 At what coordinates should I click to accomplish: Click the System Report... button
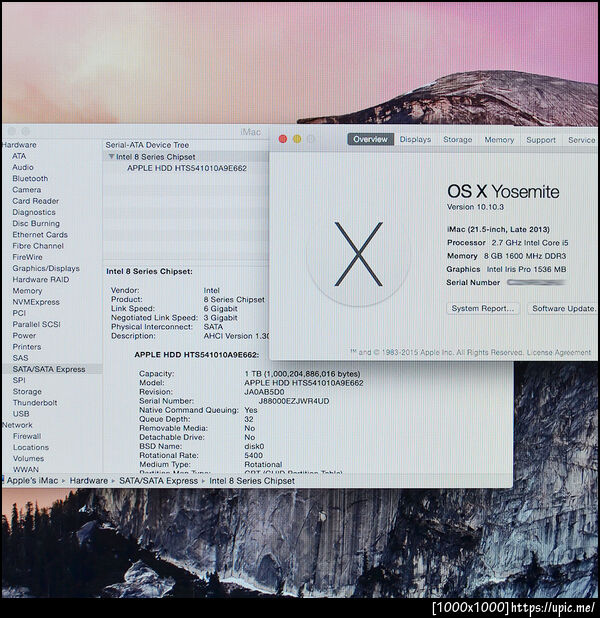coord(483,308)
